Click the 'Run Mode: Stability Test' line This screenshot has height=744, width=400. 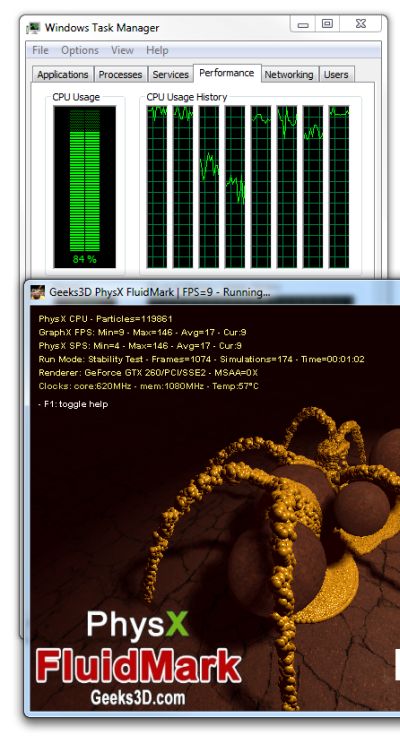(202, 359)
